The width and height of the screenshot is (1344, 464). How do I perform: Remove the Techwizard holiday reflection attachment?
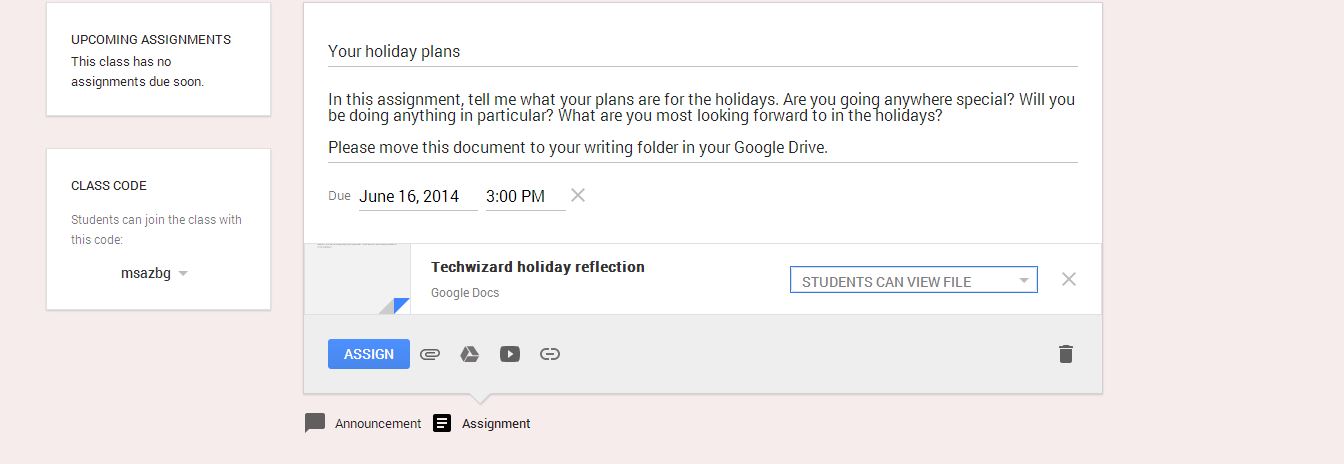coord(1069,280)
